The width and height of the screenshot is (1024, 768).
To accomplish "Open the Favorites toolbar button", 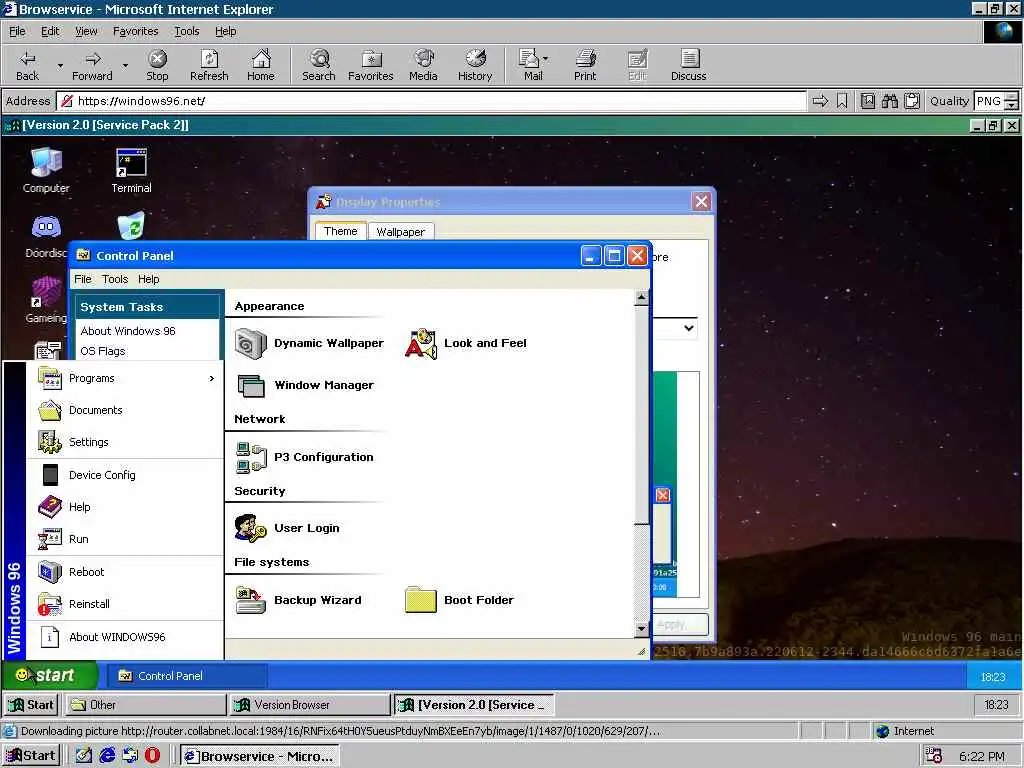I will click(x=371, y=65).
